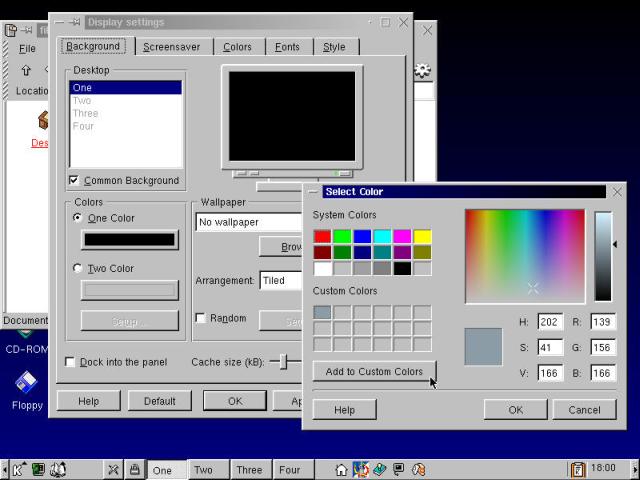The image size is (640, 480).
Task: Open the Fonts tab
Action: pos(287,46)
